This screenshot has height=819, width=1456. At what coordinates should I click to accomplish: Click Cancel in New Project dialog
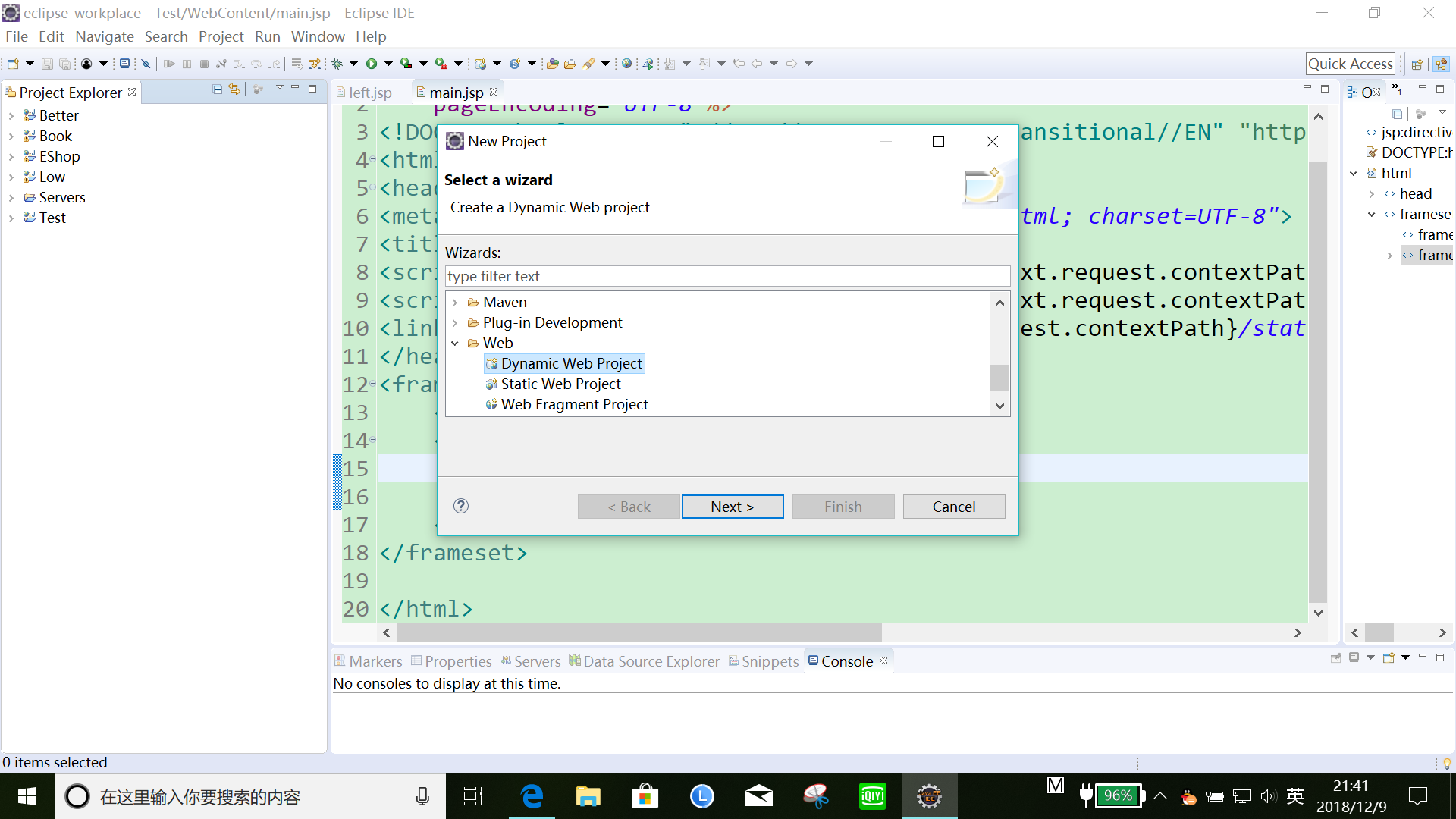(954, 507)
